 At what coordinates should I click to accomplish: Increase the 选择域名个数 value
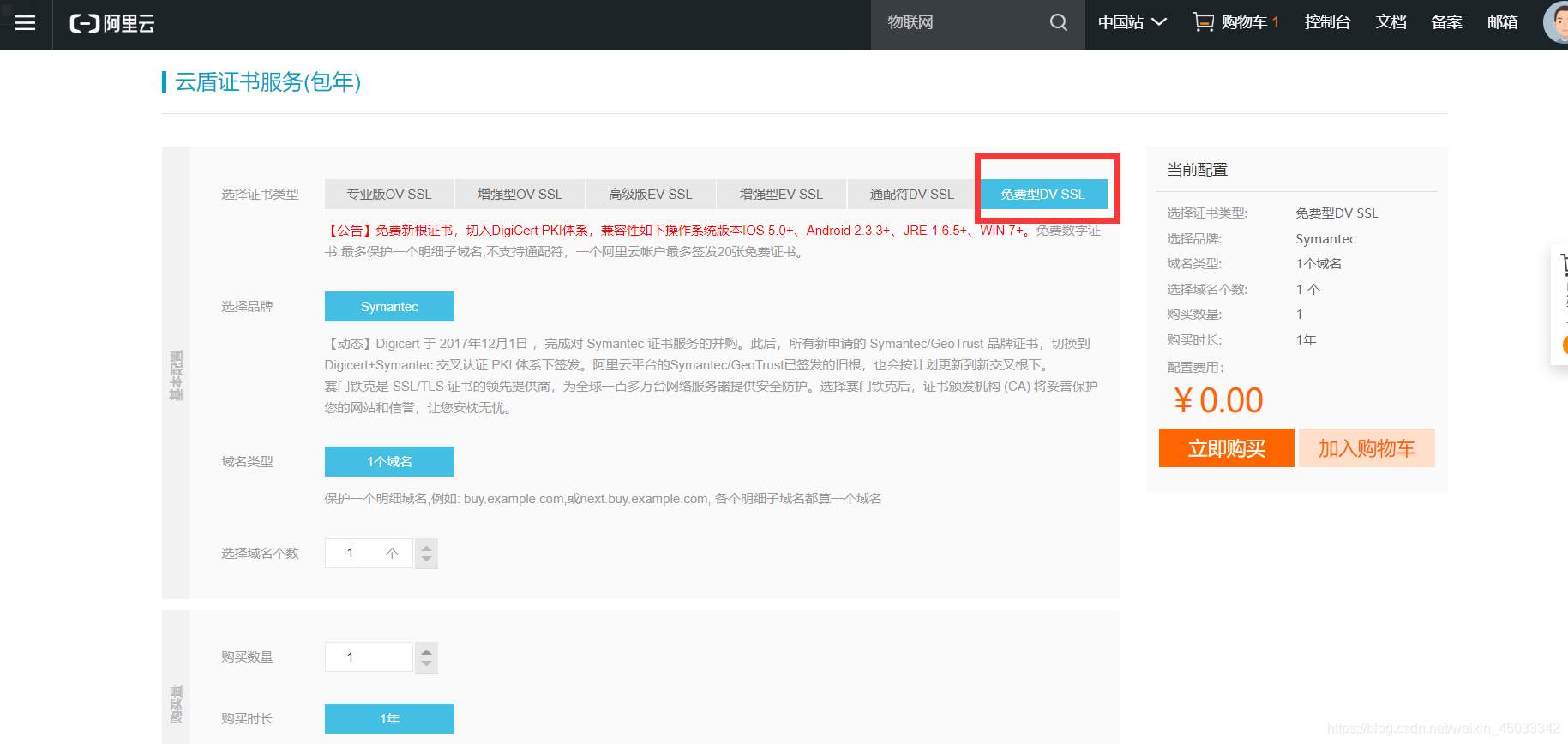(x=426, y=547)
